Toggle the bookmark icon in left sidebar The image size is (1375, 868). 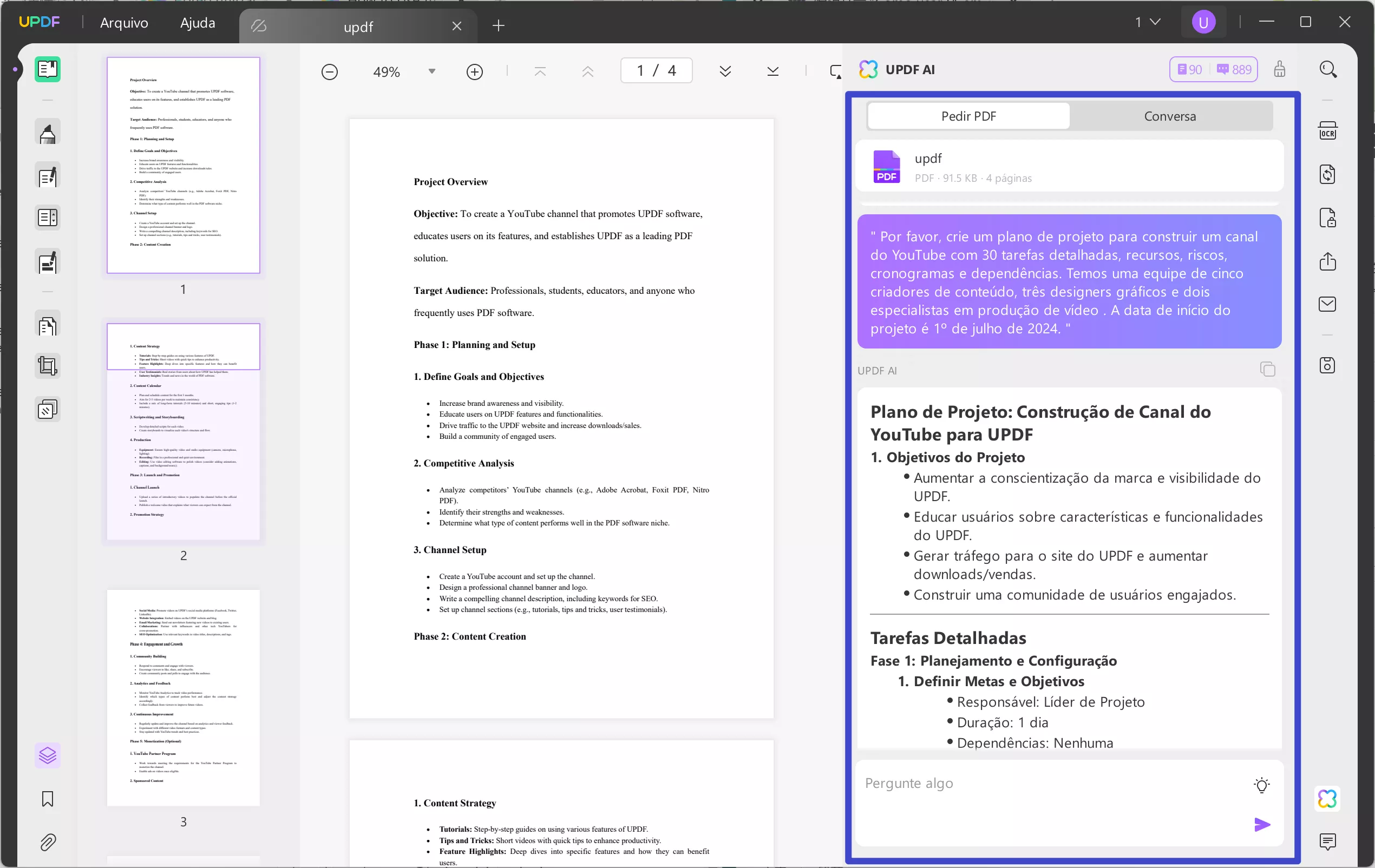tap(48, 799)
